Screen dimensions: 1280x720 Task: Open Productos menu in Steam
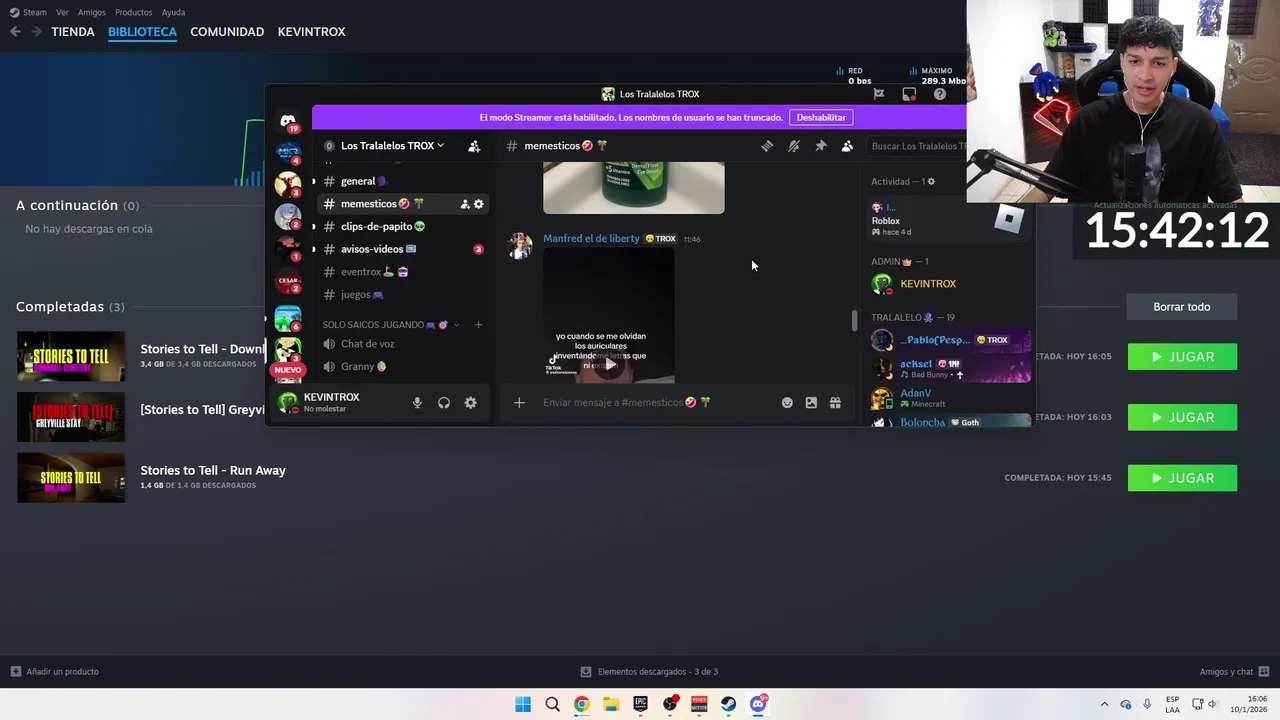[134, 12]
